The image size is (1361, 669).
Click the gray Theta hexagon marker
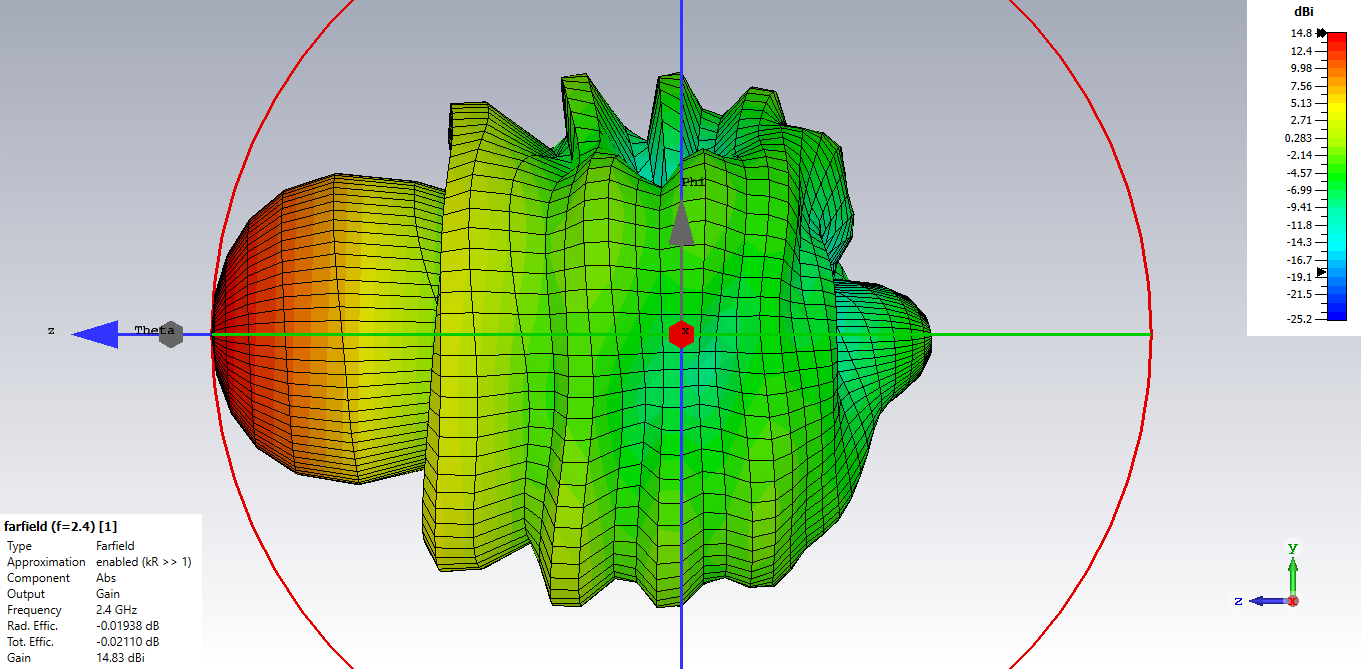[x=171, y=334]
